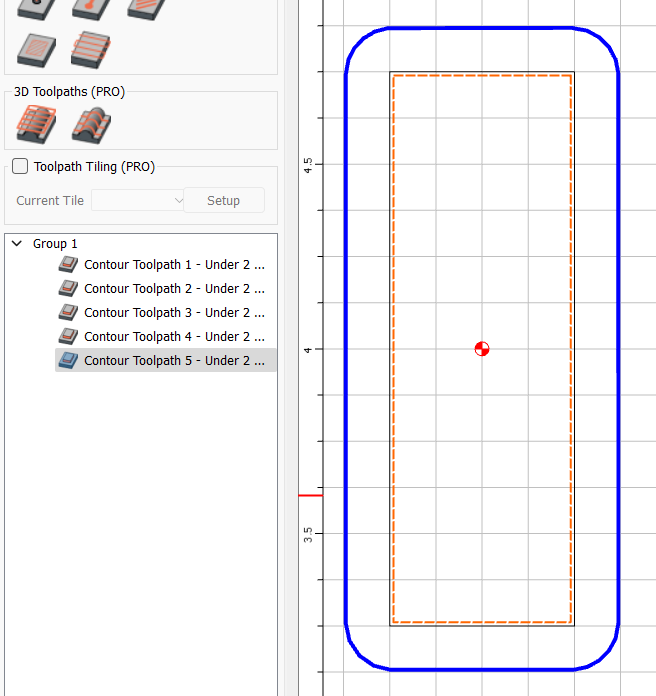Click the 3.5 label on vertical ruler
Viewport: 656px width, 696px height.
tap(308, 535)
